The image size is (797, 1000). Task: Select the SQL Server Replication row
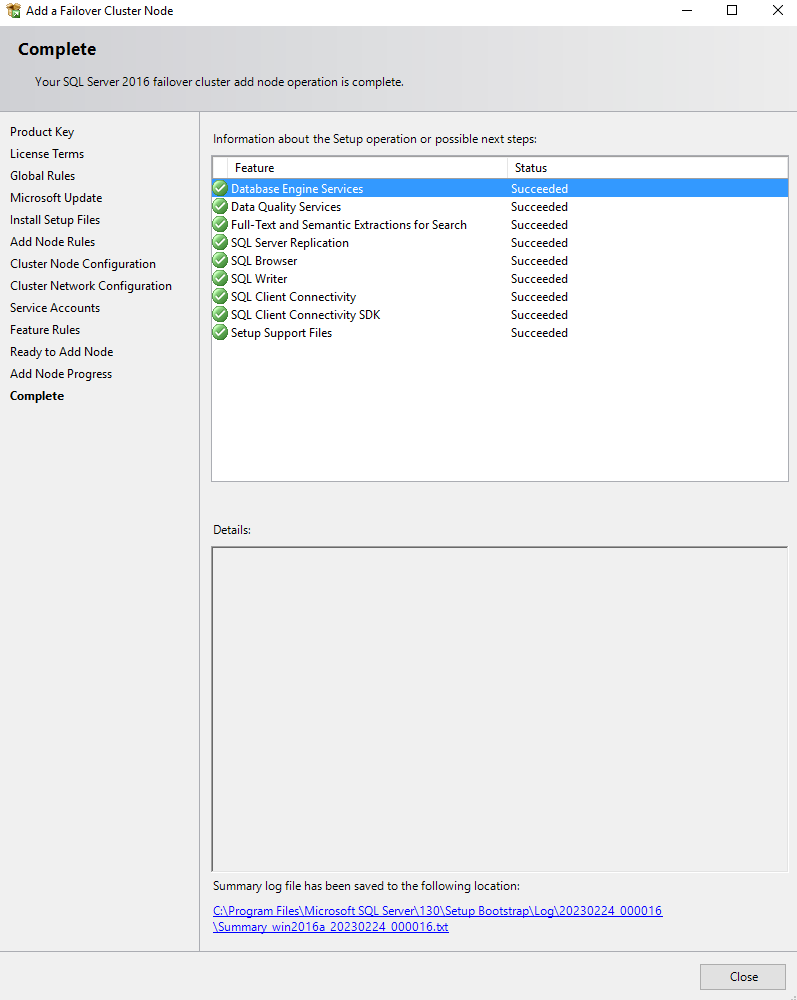[x=500, y=242]
